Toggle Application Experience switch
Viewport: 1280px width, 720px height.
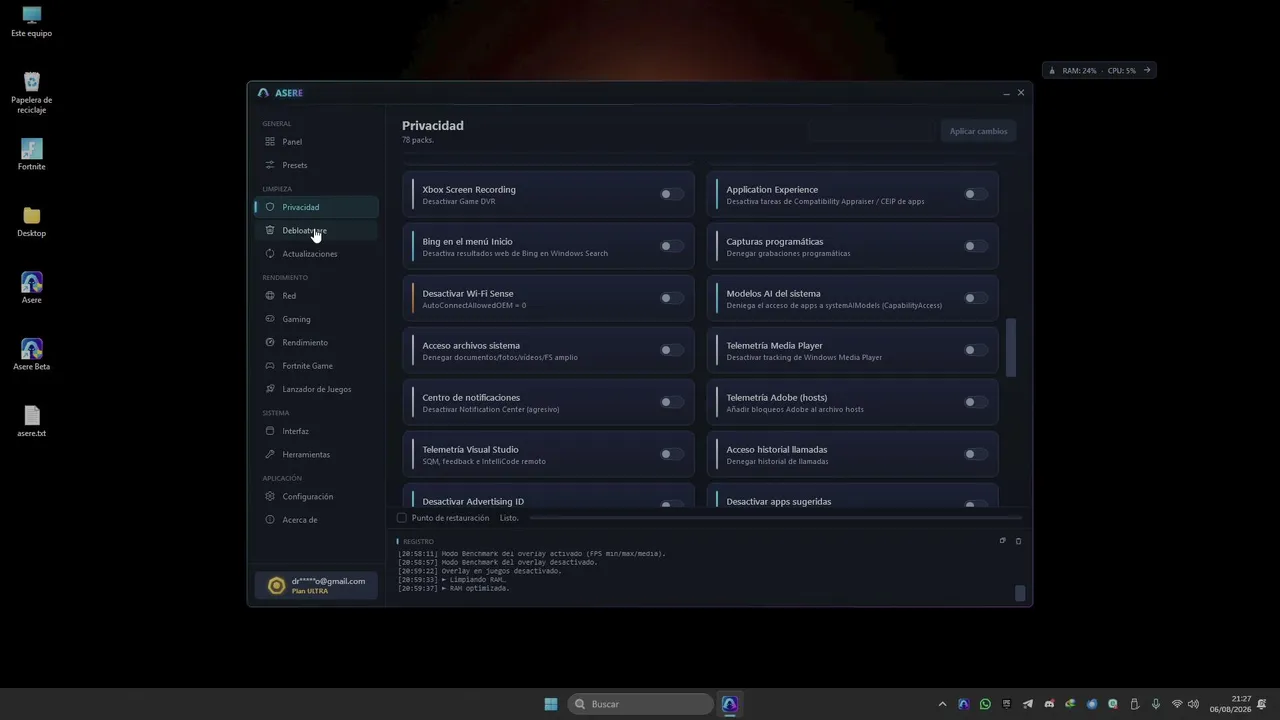(x=975, y=194)
